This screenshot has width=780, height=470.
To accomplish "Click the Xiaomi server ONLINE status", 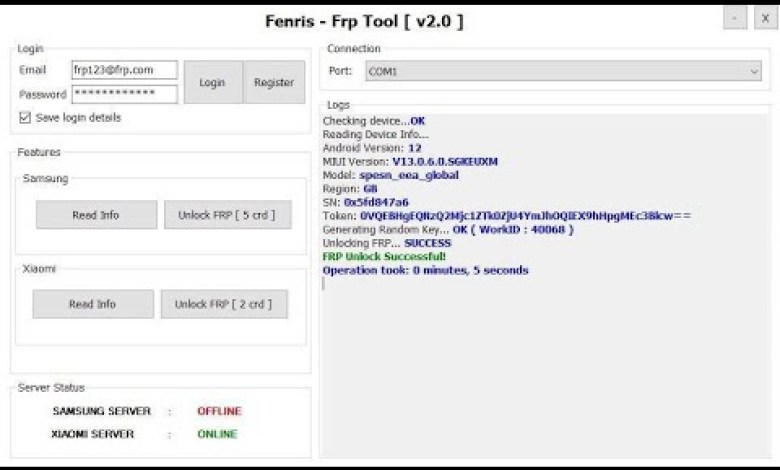I will pos(217,434).
